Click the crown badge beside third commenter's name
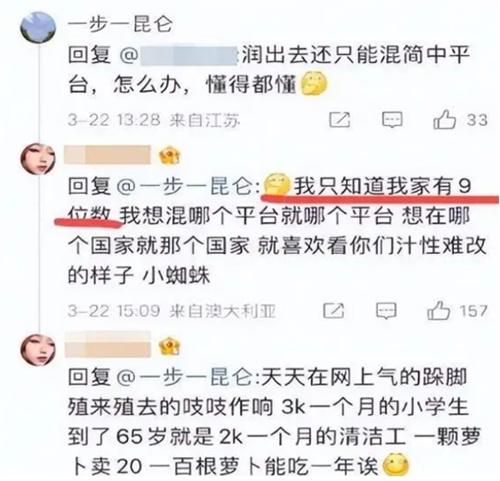This screenshot has height=481, width=500. tap(169, 346)
